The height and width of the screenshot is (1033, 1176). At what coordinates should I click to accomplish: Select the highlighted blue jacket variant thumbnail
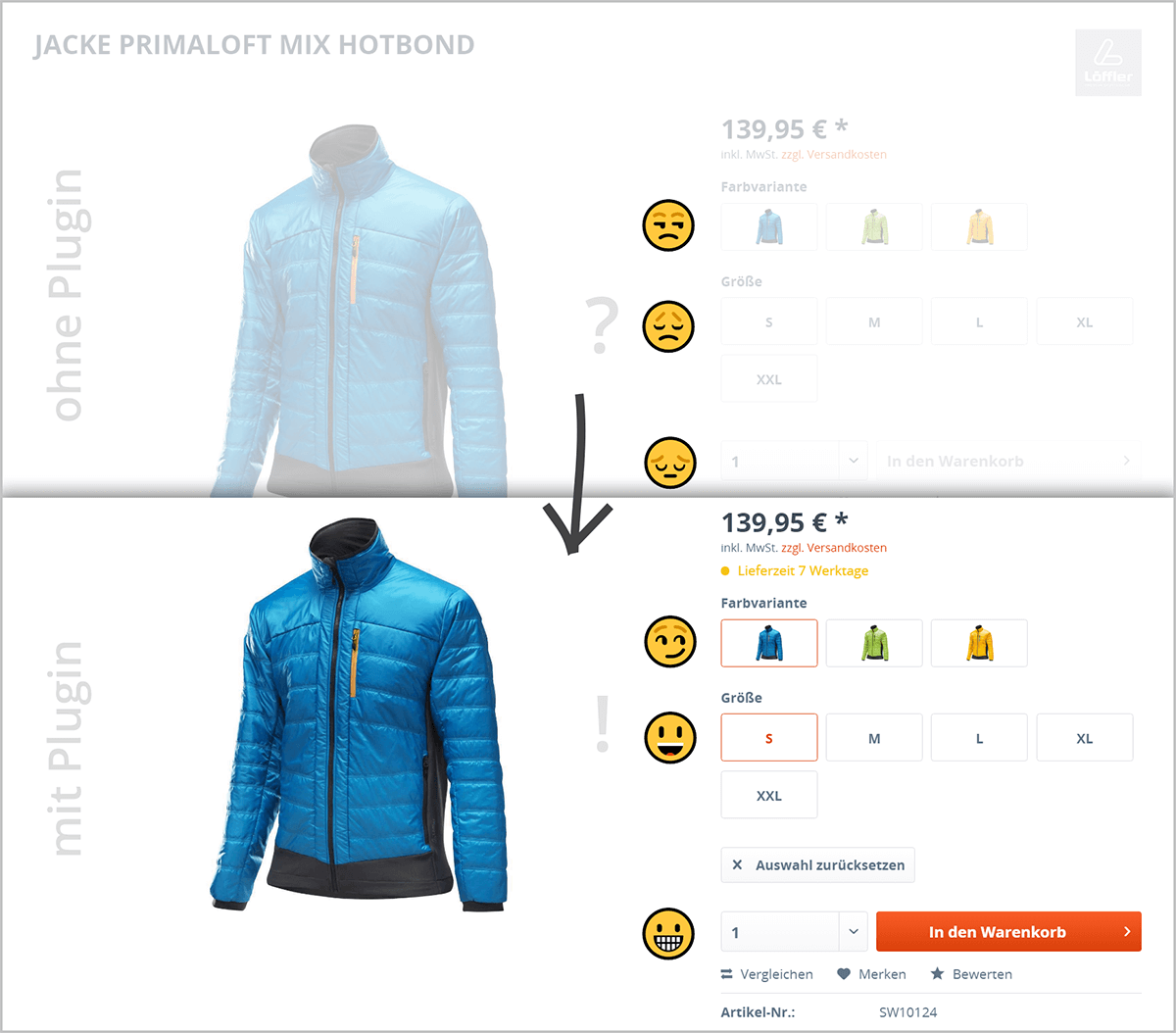coord(769,643)
